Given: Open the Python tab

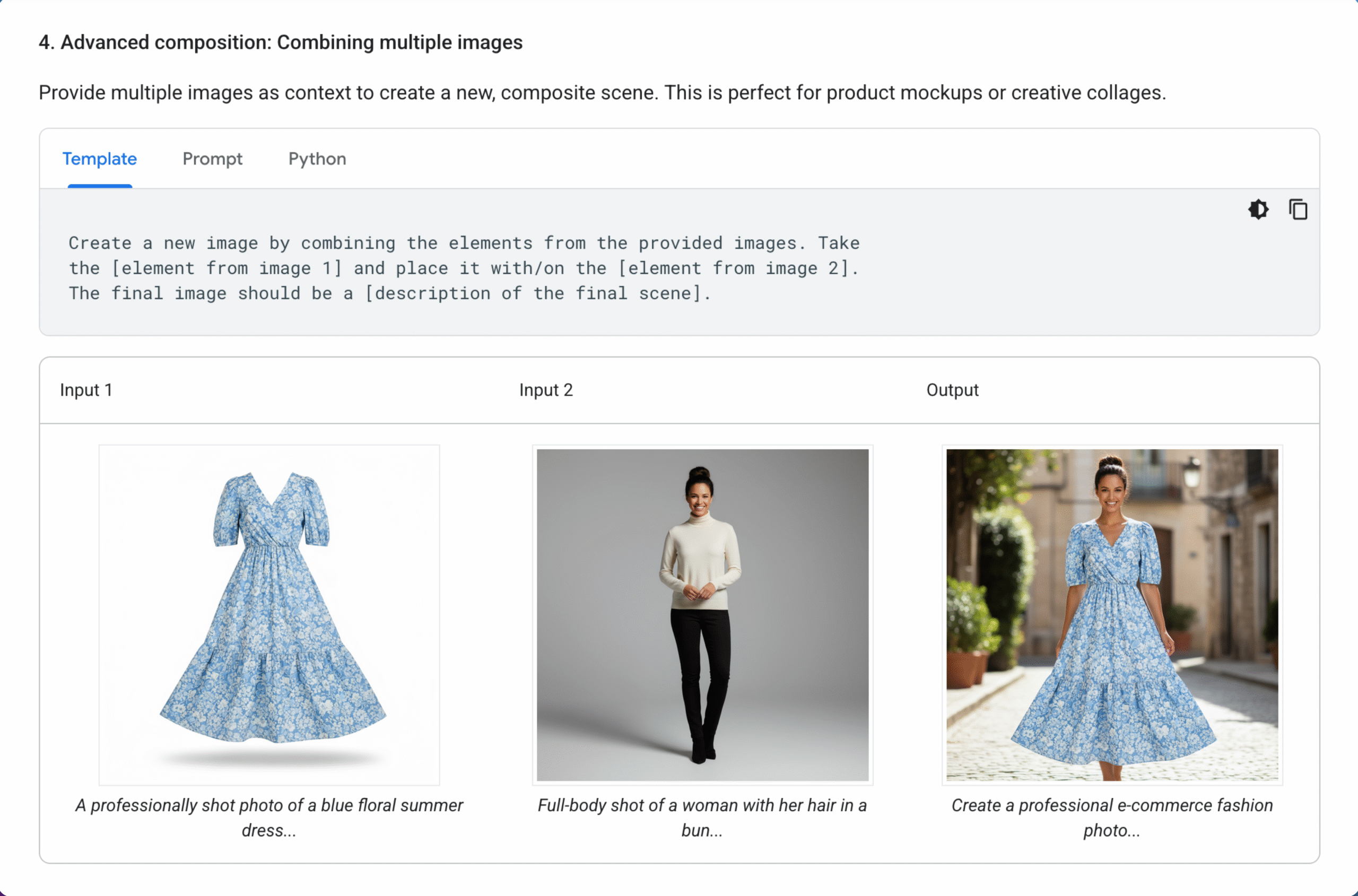Looking at the screenshot, I should click(317, 159).
